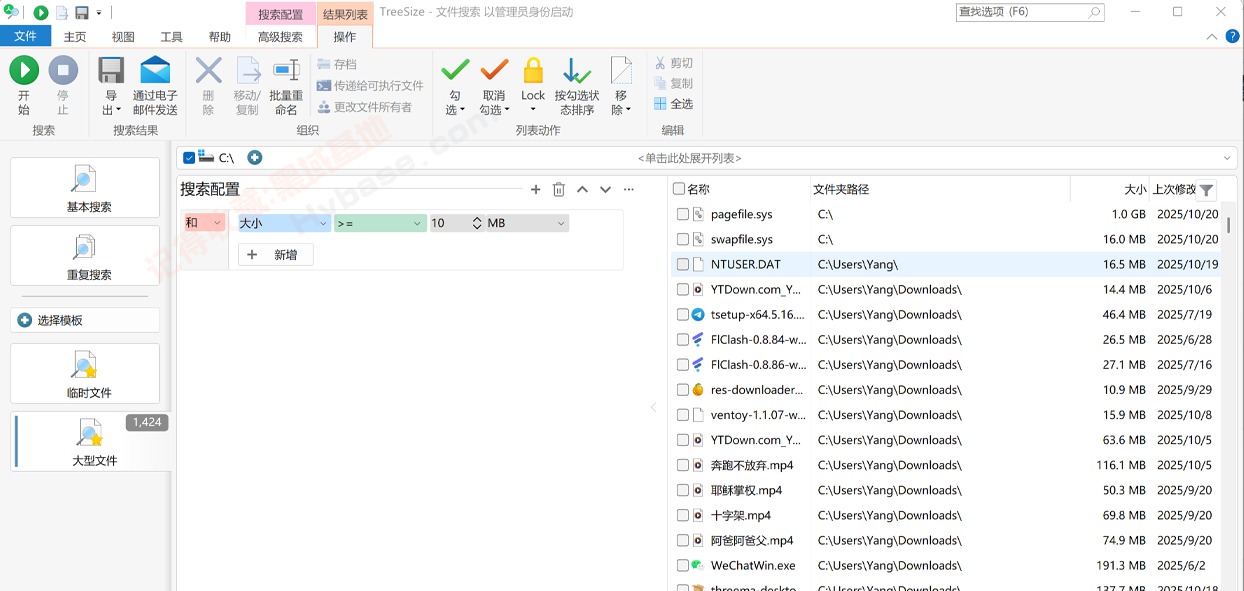Click the 按勾选状态排序 sort icon

(x=576, y=70)
